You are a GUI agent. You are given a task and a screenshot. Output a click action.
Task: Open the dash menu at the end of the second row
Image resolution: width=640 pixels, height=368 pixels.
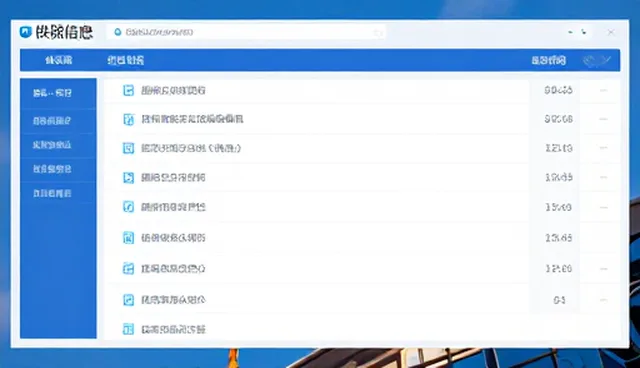tap(603, 119)
